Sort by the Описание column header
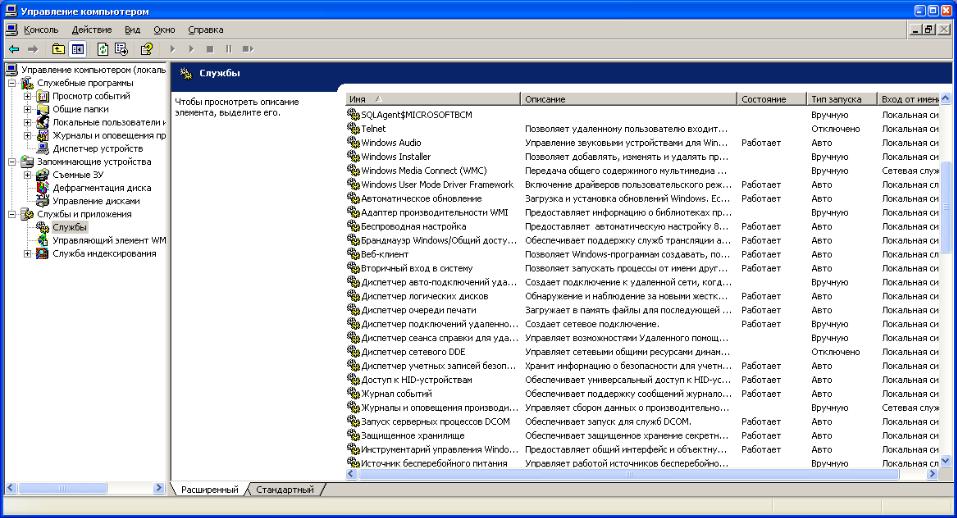 pos(628,99)
